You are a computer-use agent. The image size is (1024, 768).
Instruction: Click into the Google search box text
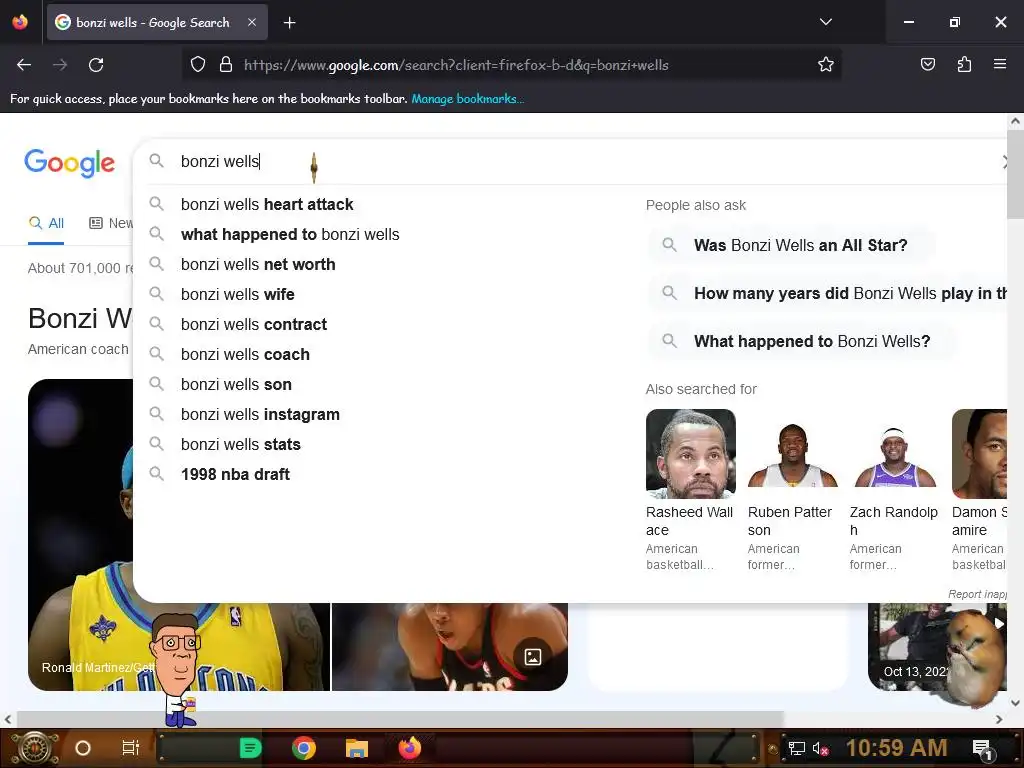[x=220, y=161]
